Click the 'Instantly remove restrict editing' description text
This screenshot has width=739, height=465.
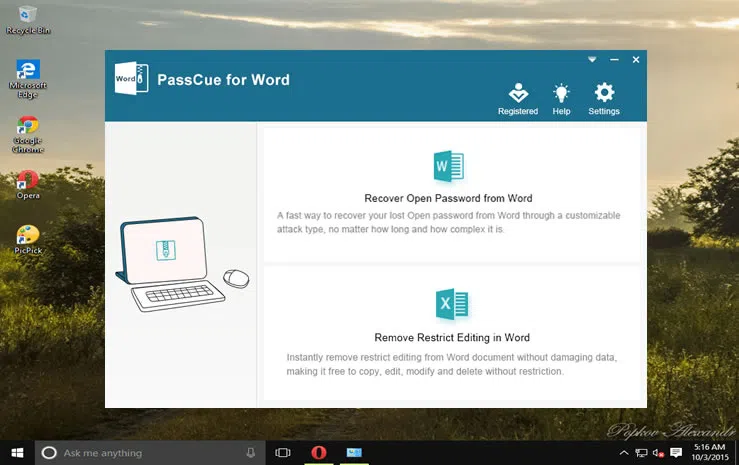pos(452,364)
